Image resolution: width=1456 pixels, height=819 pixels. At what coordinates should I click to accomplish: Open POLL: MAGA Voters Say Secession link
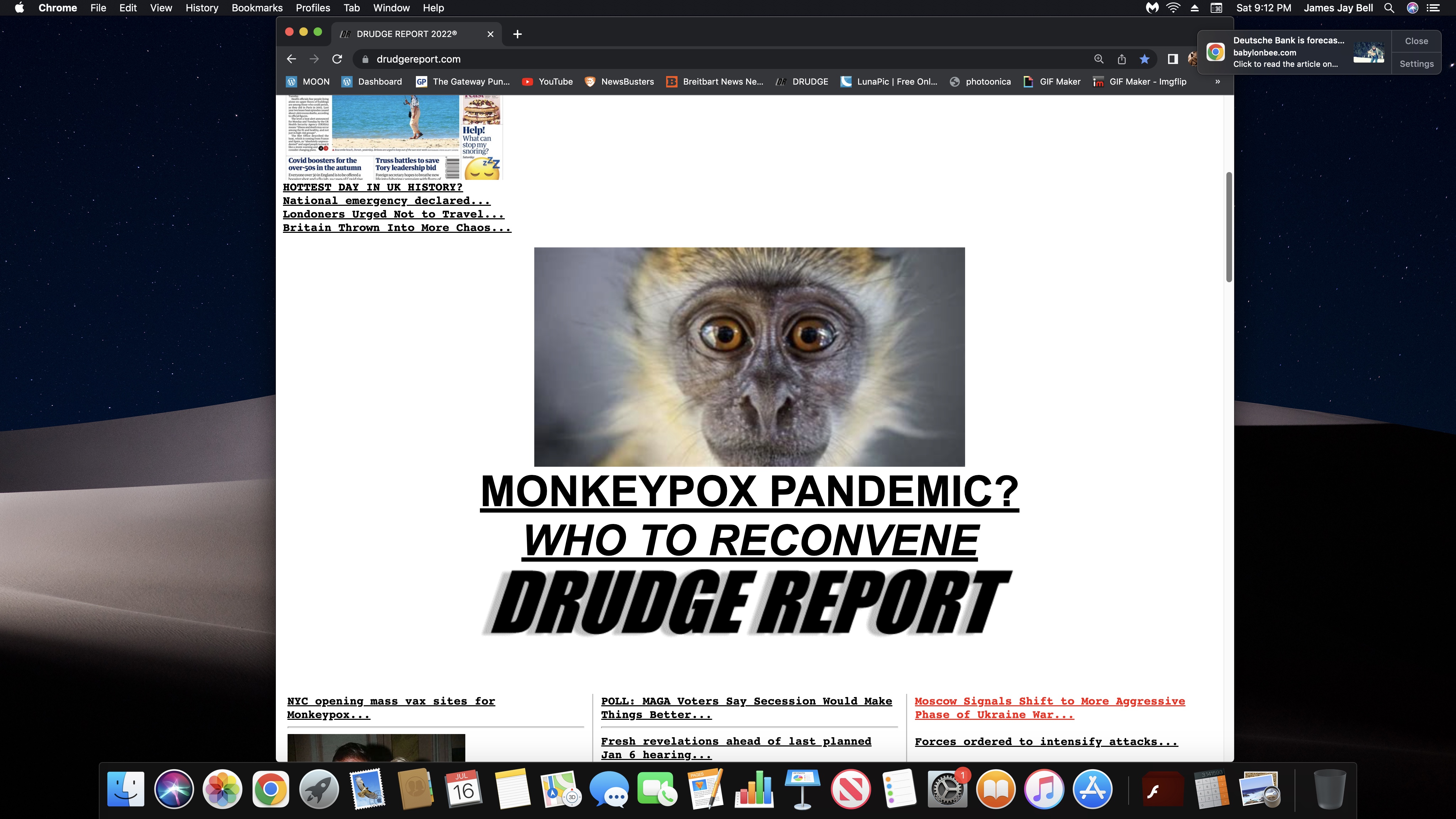tap(746, 708)
